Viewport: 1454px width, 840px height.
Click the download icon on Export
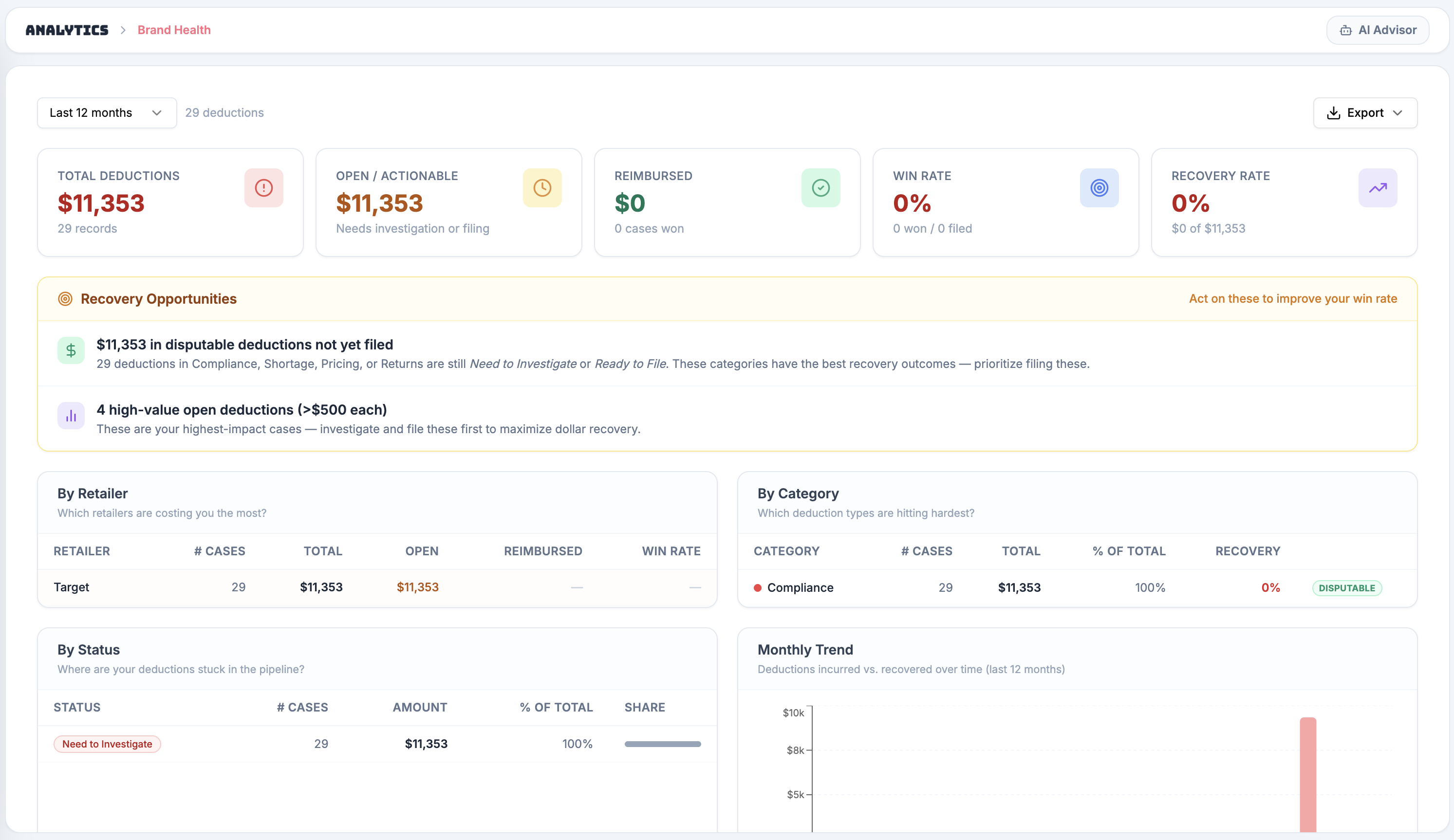pos(1333,112)
